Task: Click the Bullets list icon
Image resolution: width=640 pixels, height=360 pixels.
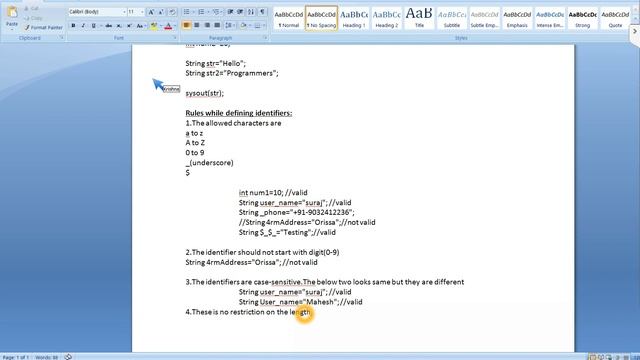Action: (187, 12)
